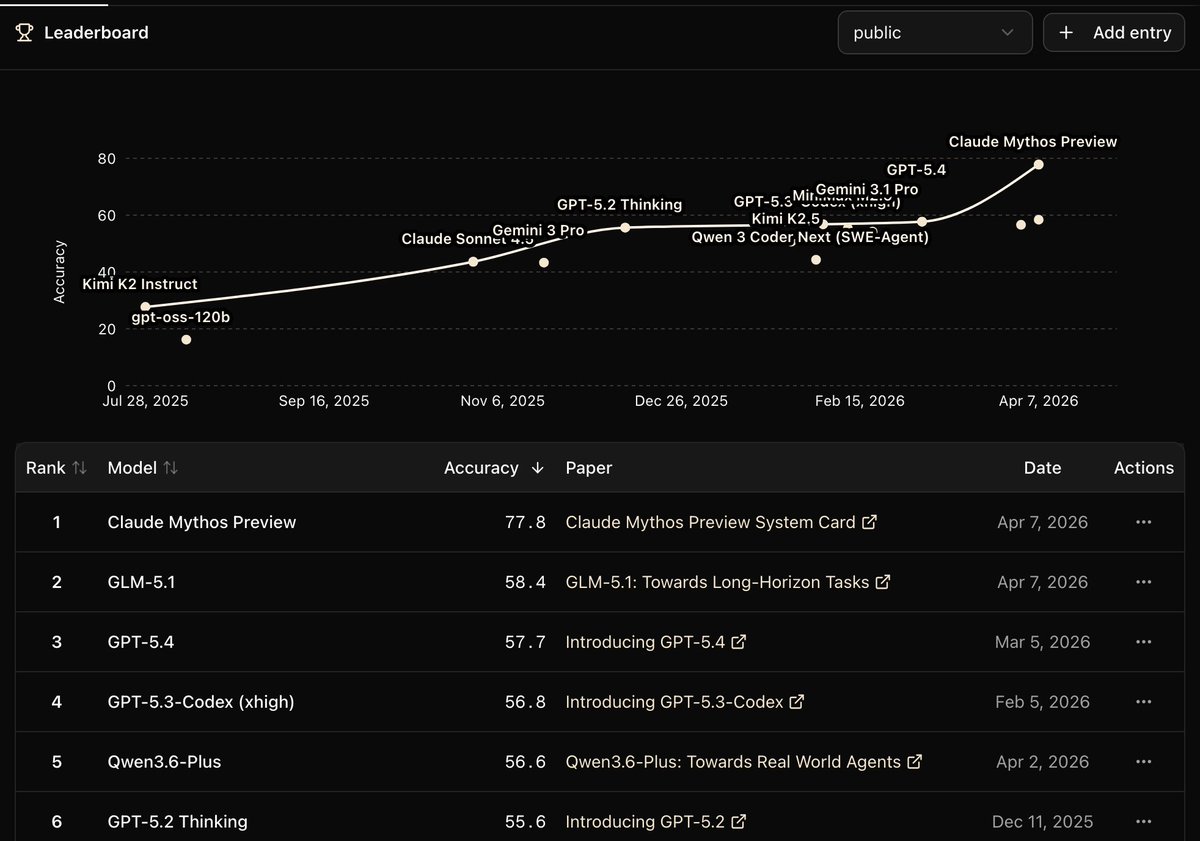
Task: Open actions menu for Claude Mythos Preview row
Action: 1144,522
